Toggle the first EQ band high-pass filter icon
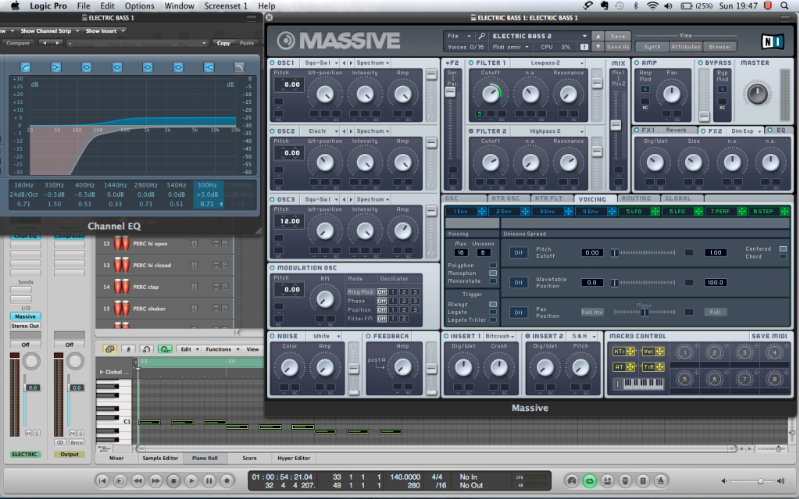 click(25, 67)
